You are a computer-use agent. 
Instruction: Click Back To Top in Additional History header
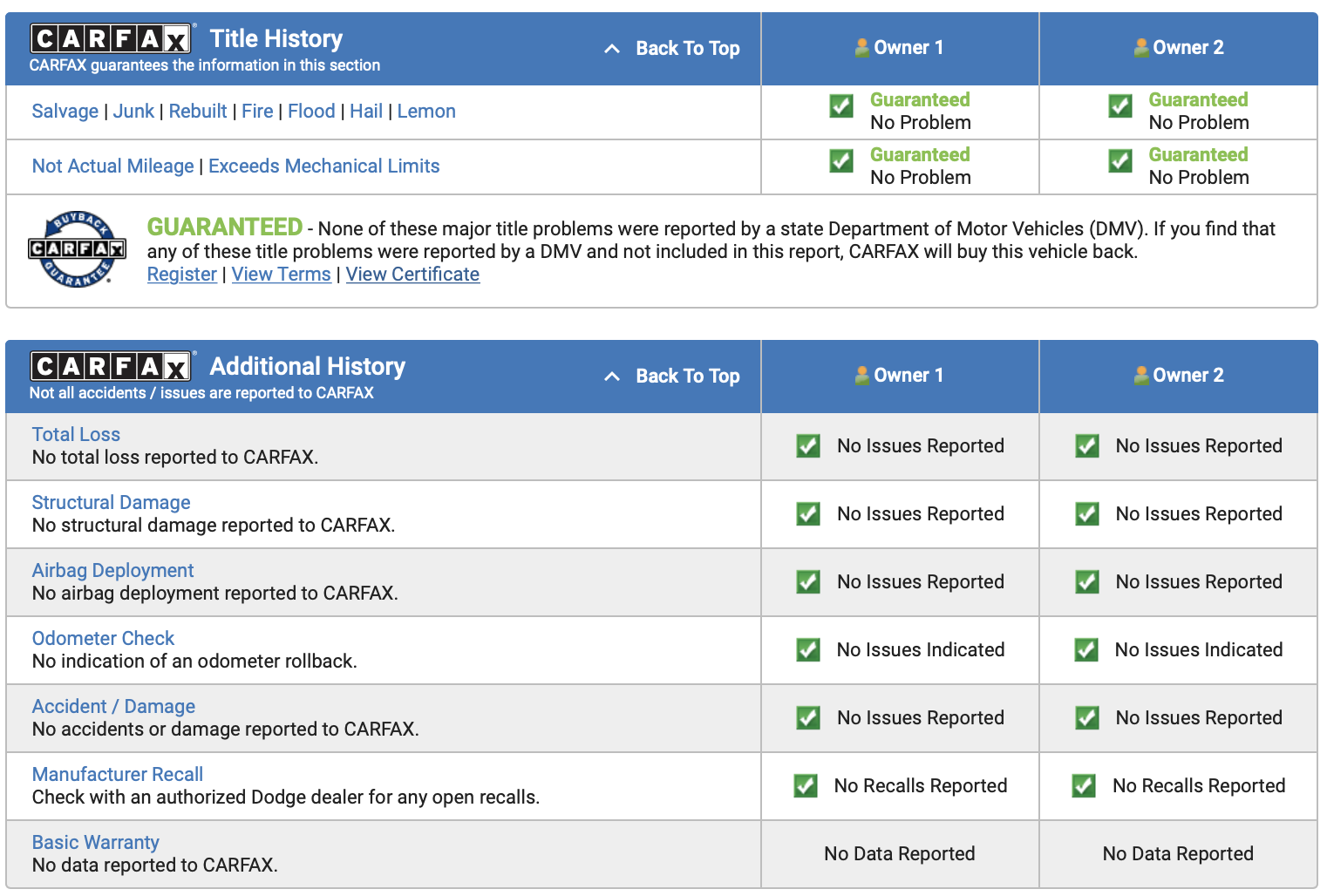tap(688, 377)
